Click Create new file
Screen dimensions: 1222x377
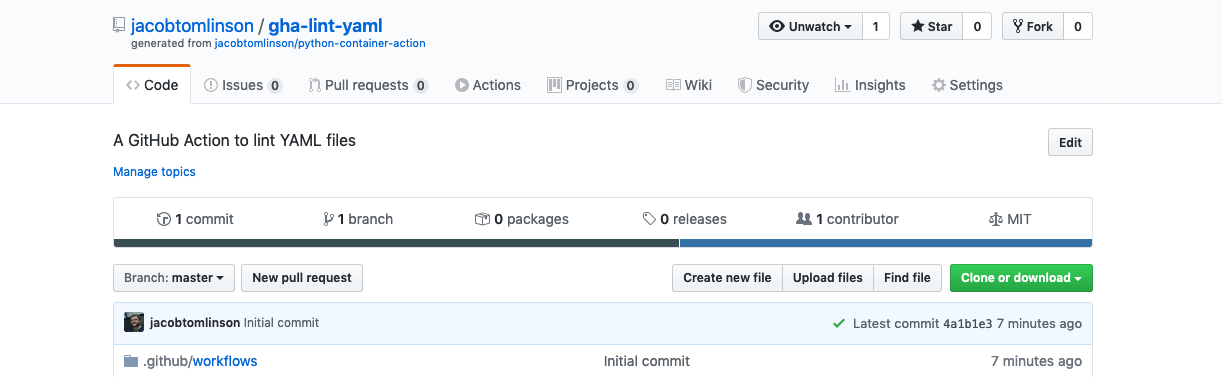(727, 278)
